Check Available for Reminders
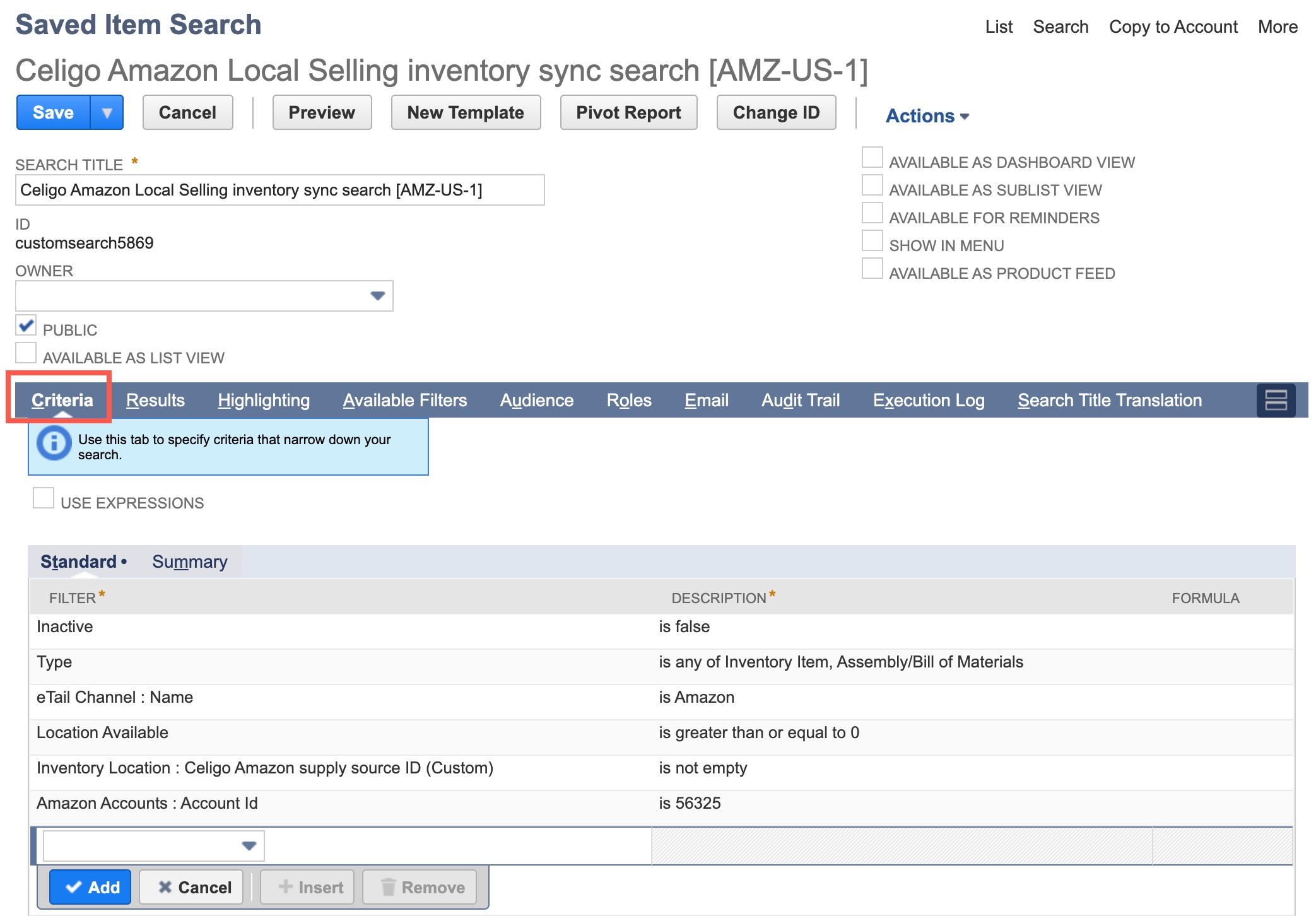 coord(872,213)
